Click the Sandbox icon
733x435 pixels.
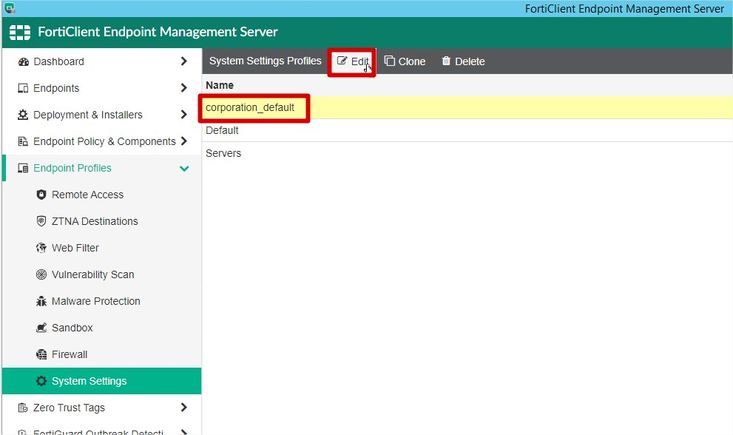pyautogui.click(x=41, y=328)
